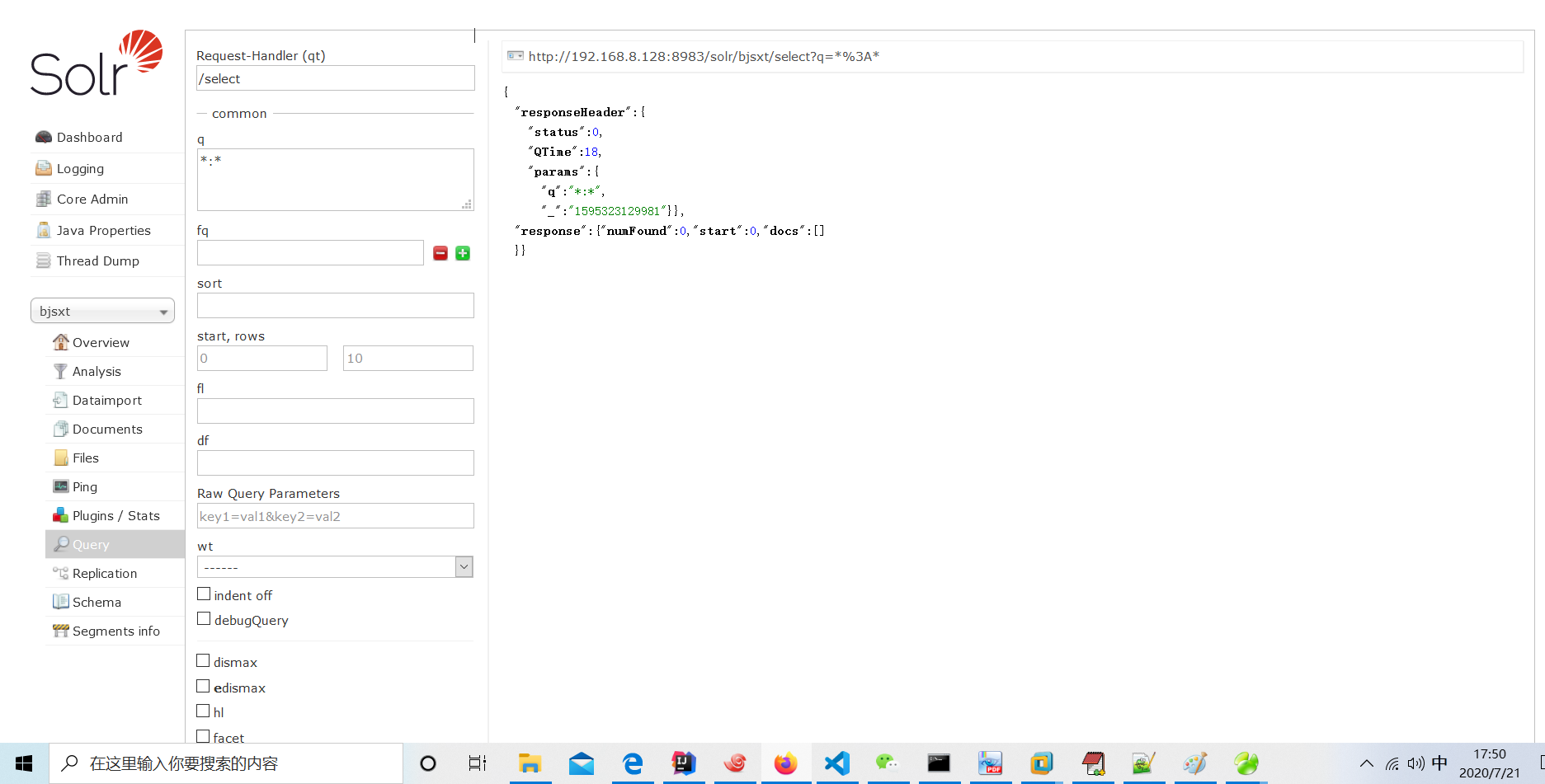Click the Dataimport icon
Screen dimensions: 1545x784
point(60,400)
